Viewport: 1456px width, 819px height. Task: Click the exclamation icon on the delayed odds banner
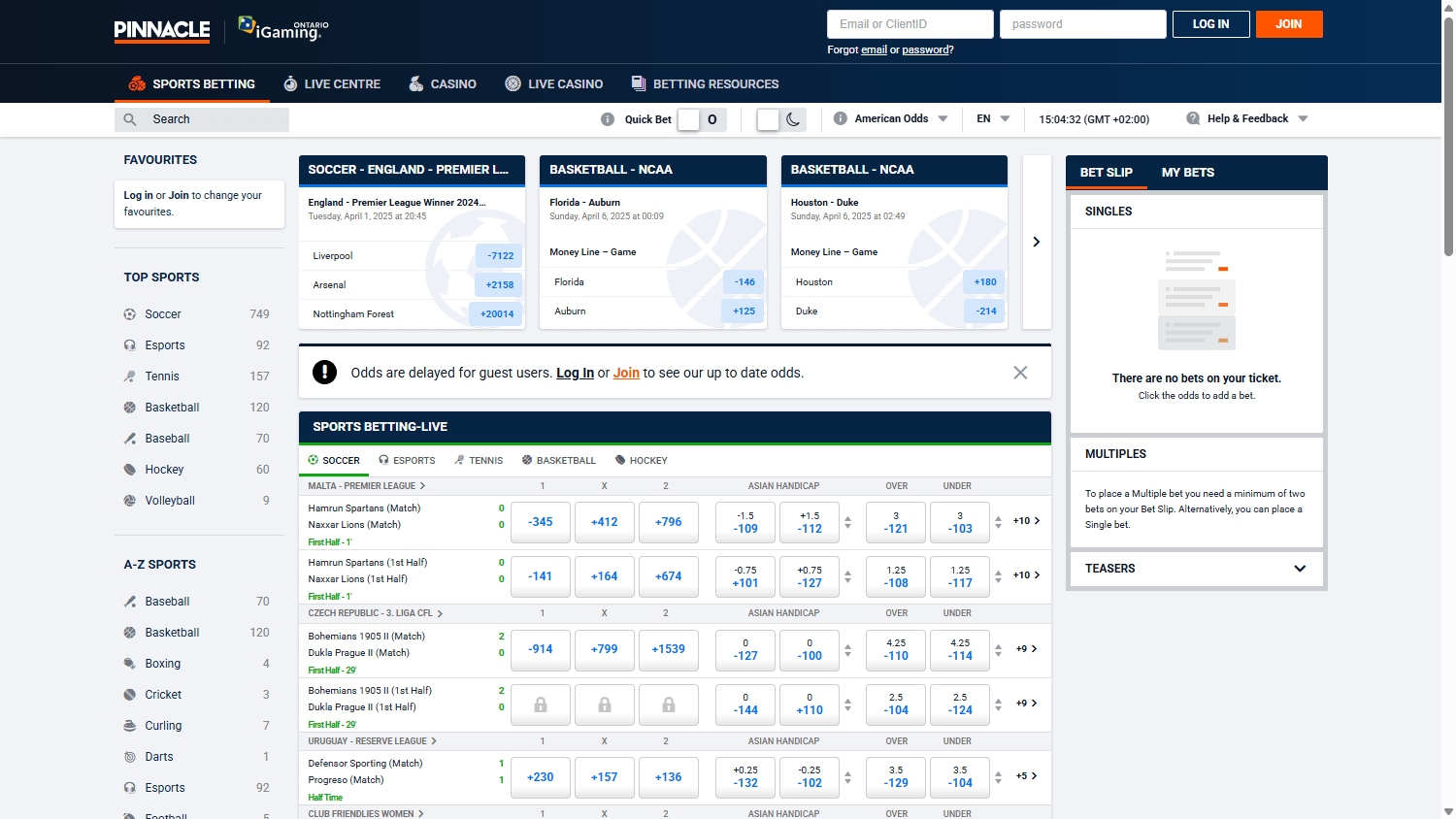[324, 372]
